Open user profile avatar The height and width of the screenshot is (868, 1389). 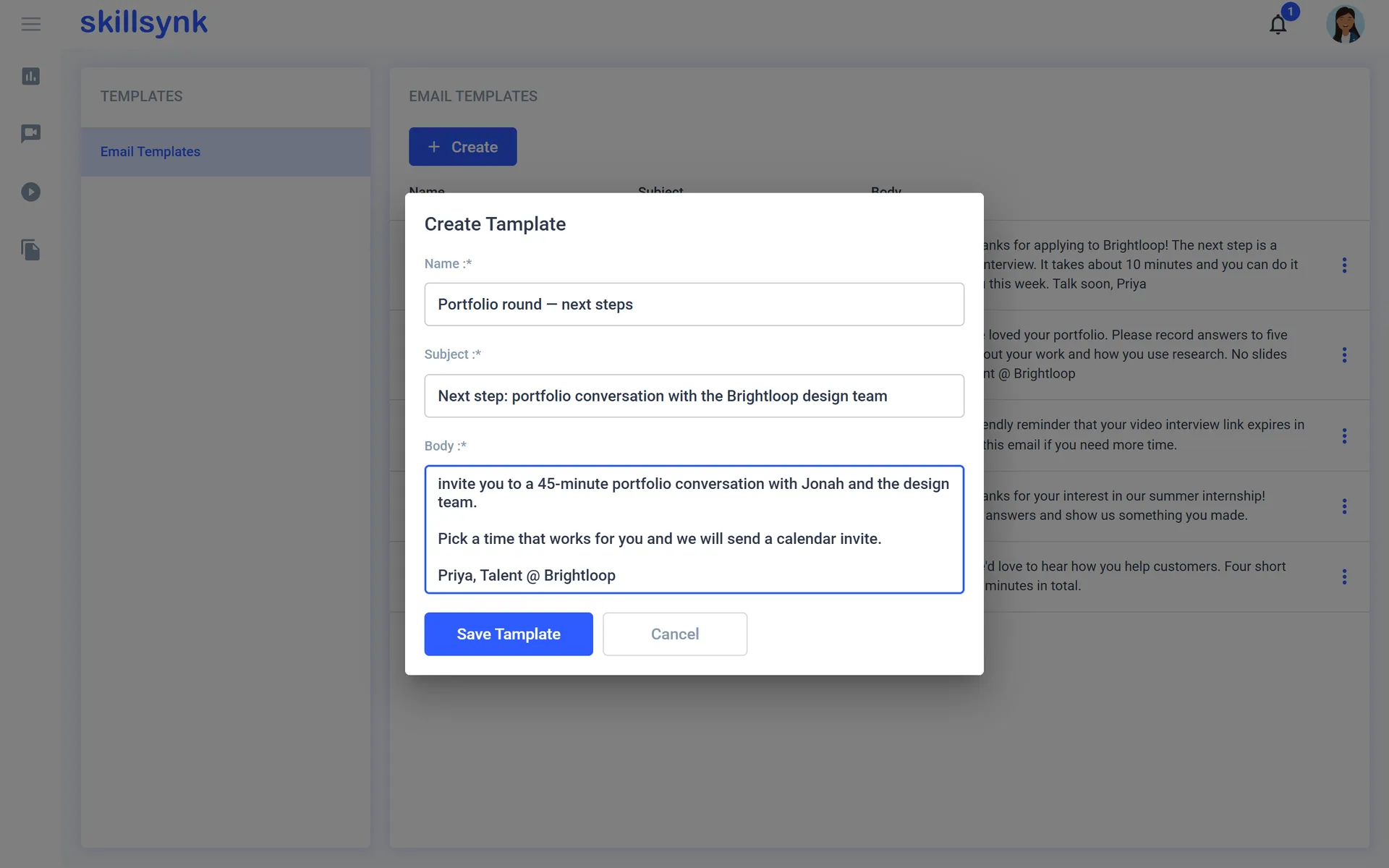click(1345, 25)
